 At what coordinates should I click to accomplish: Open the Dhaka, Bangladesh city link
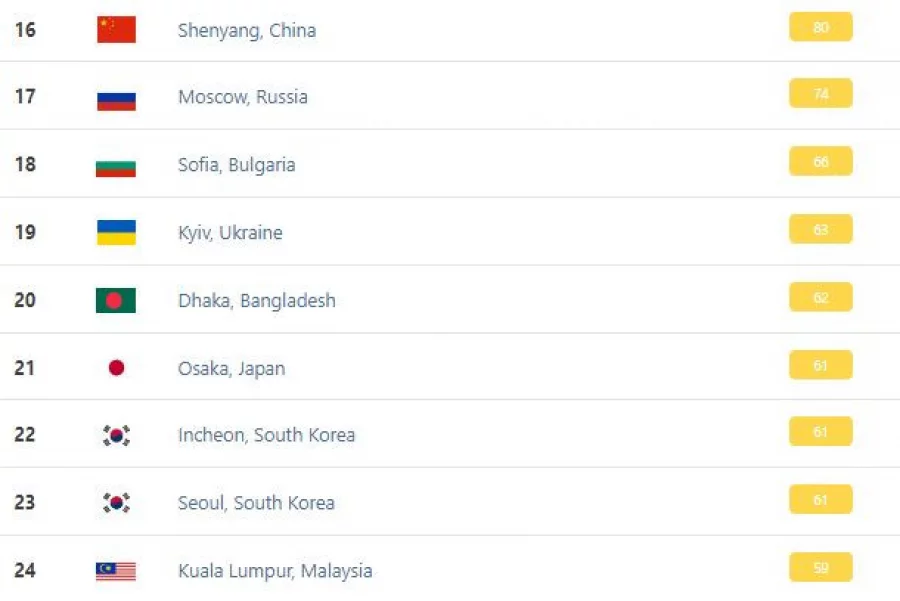click(x=257, y=301)
